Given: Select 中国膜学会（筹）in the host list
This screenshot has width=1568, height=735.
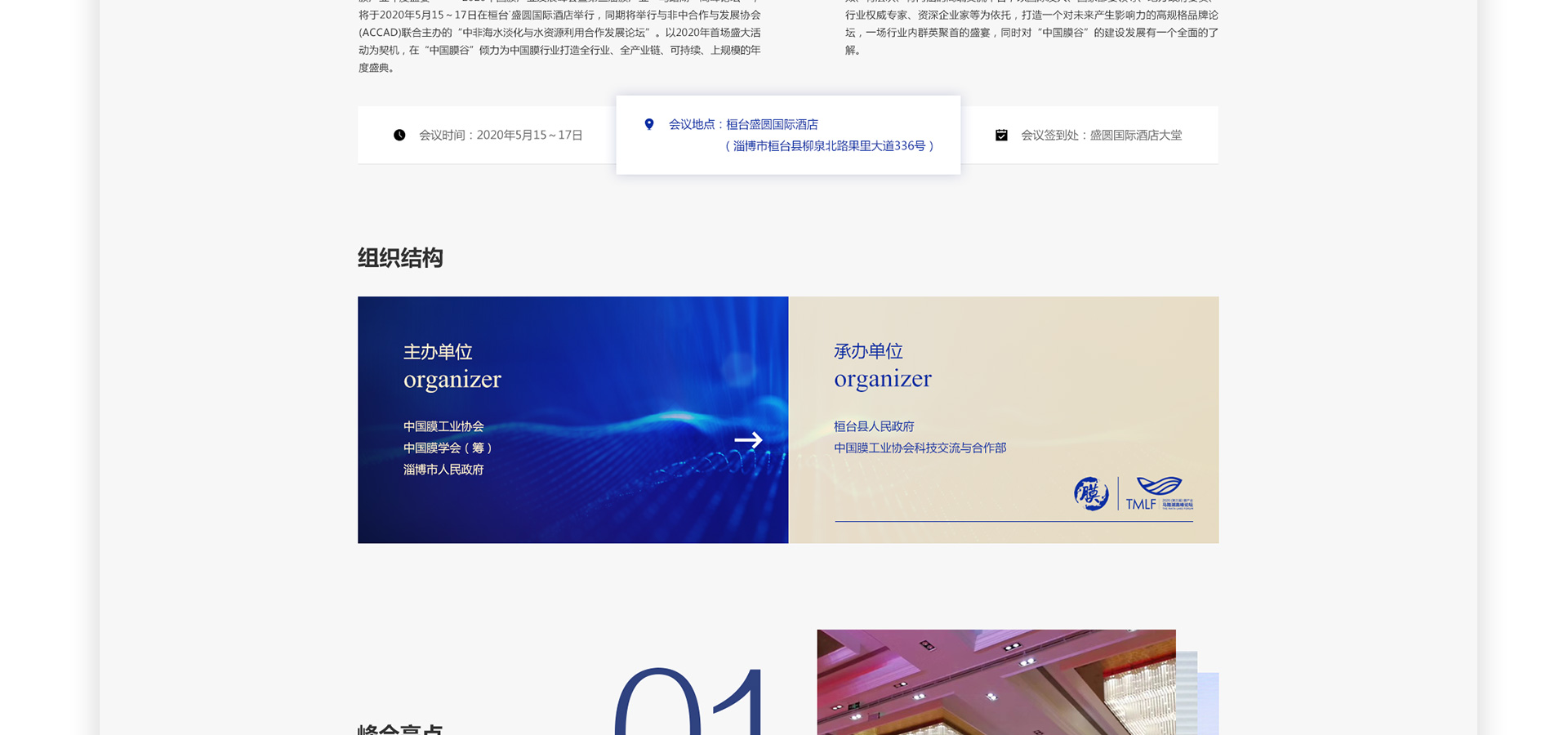Looking at the screenshot, I should [448, 448].
